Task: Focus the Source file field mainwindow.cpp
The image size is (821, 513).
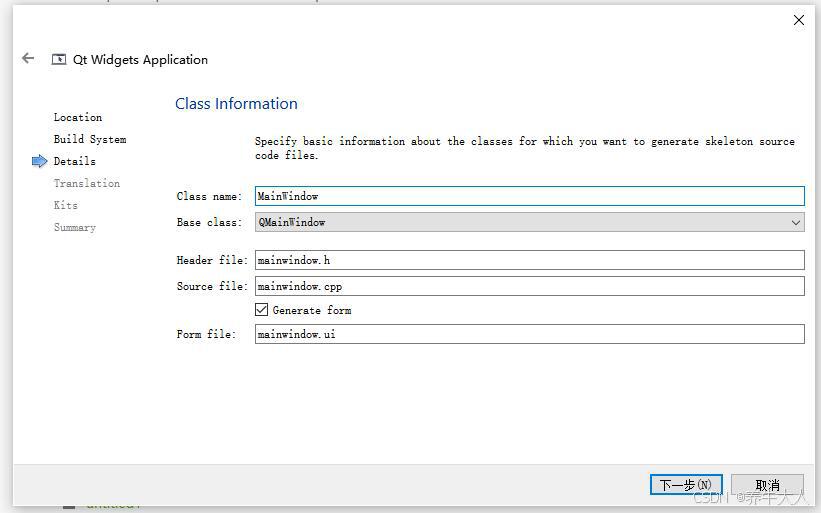Action: point(529,286)
